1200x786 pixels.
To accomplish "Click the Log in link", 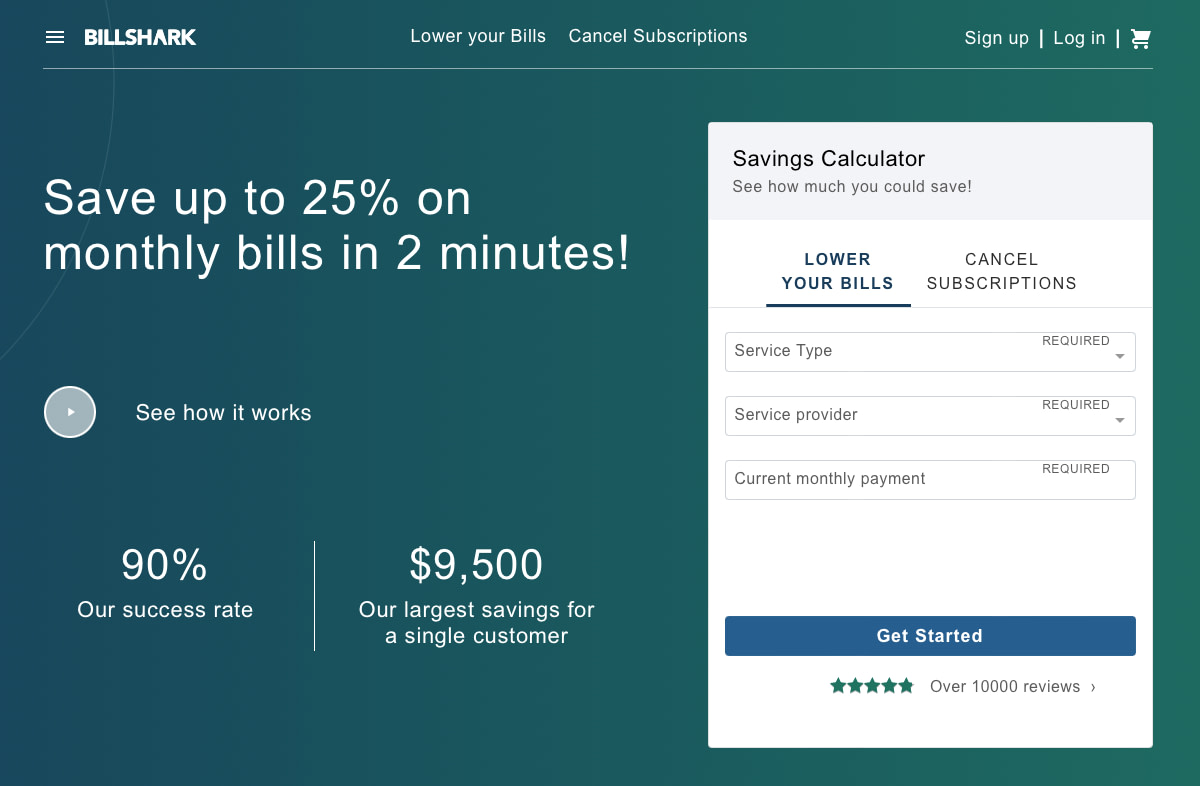I will click(1079, 37).
